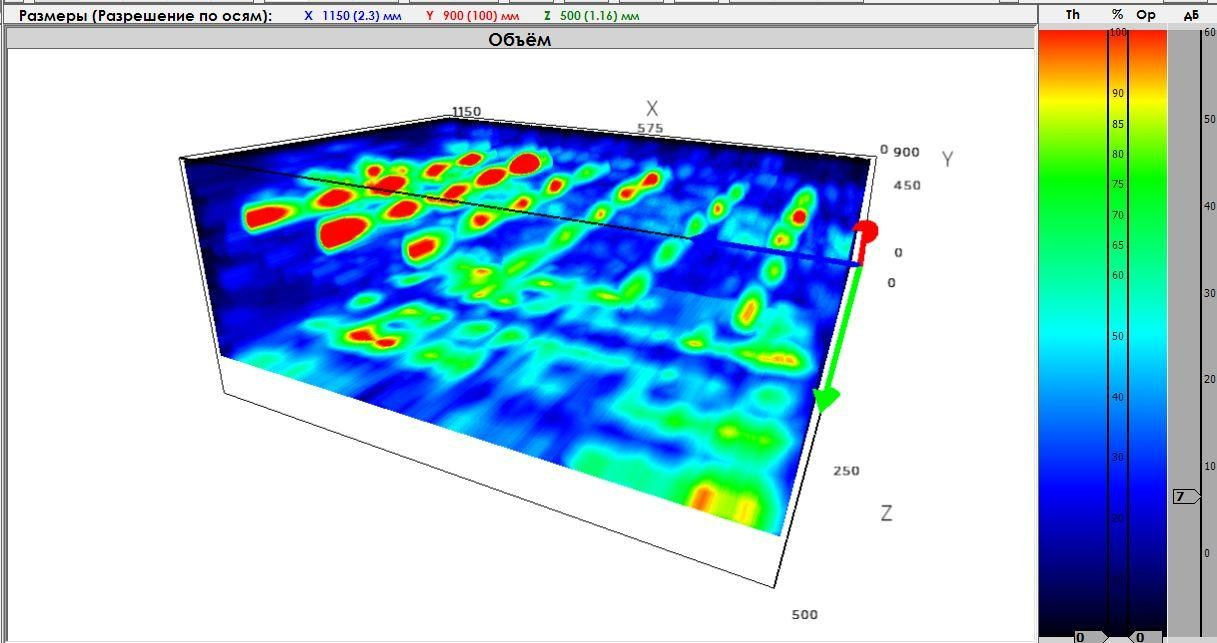1217x643 pixels.
Task: Click the red Y-axis handle
Action: tap(865, 232)
